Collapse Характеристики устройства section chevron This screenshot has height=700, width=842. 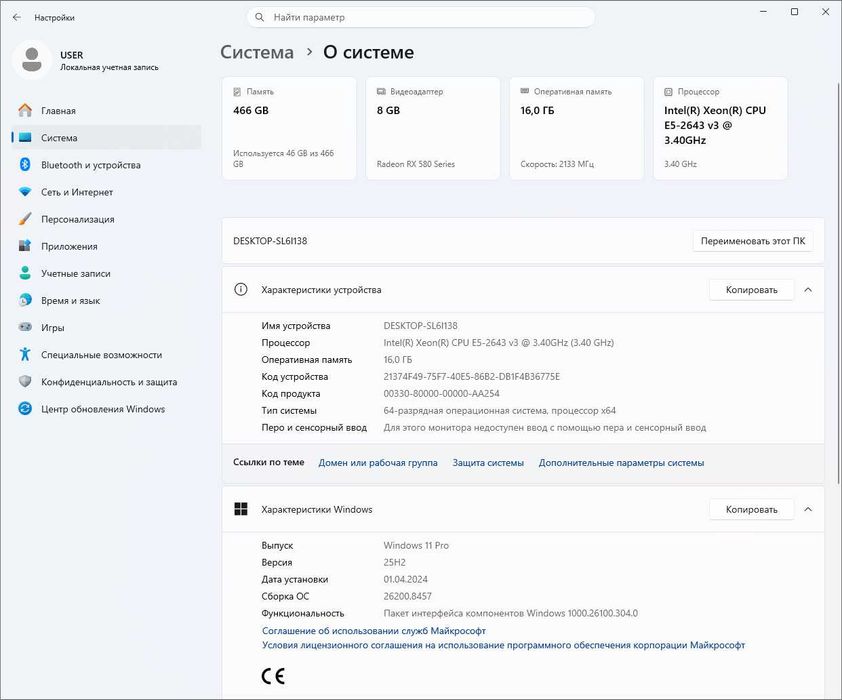[x=808, y=290]
